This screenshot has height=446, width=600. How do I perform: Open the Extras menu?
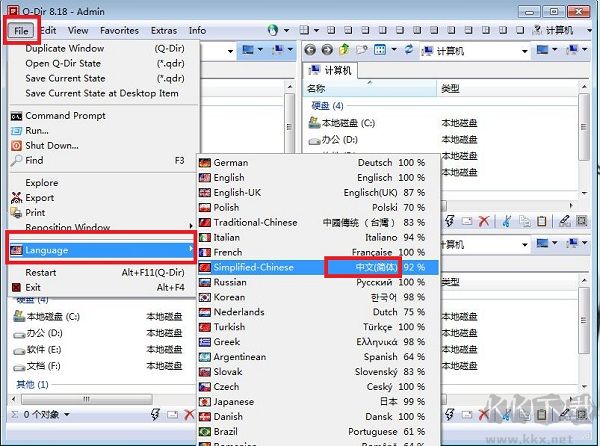click(164, 31)
